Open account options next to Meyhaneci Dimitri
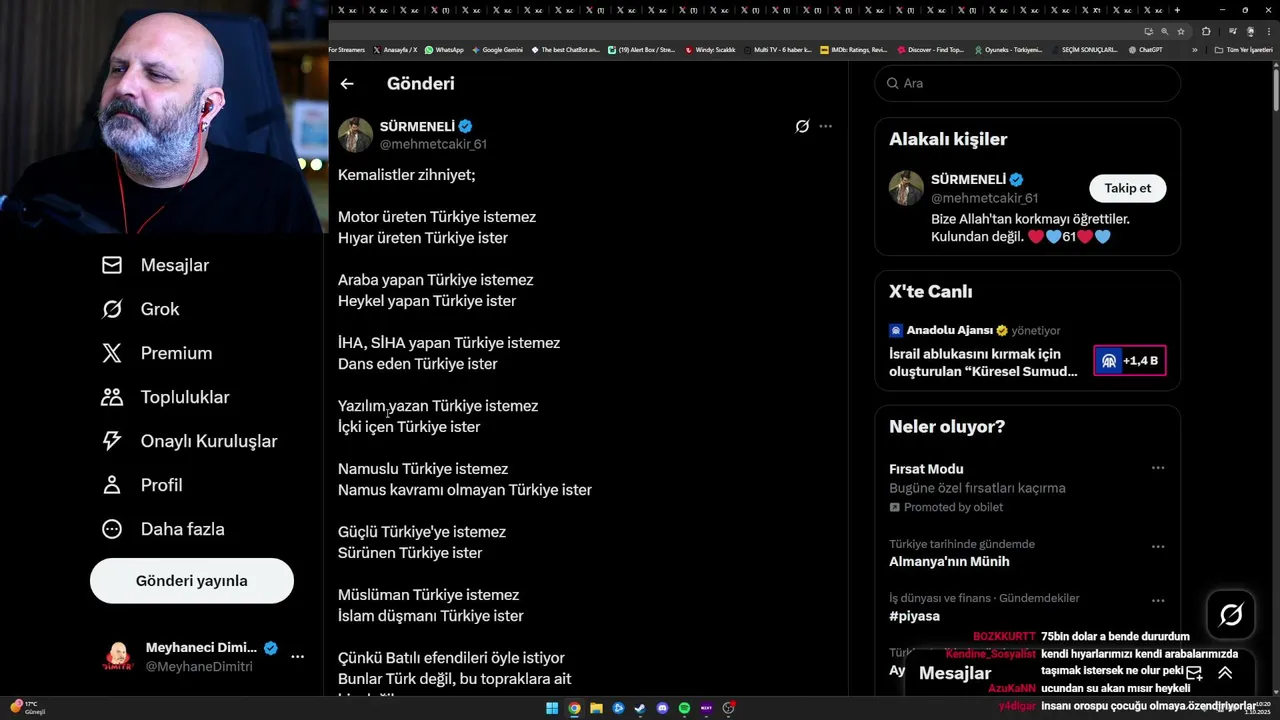The image size is (1280, 720). pyautogui.click(x=297, y=657)
